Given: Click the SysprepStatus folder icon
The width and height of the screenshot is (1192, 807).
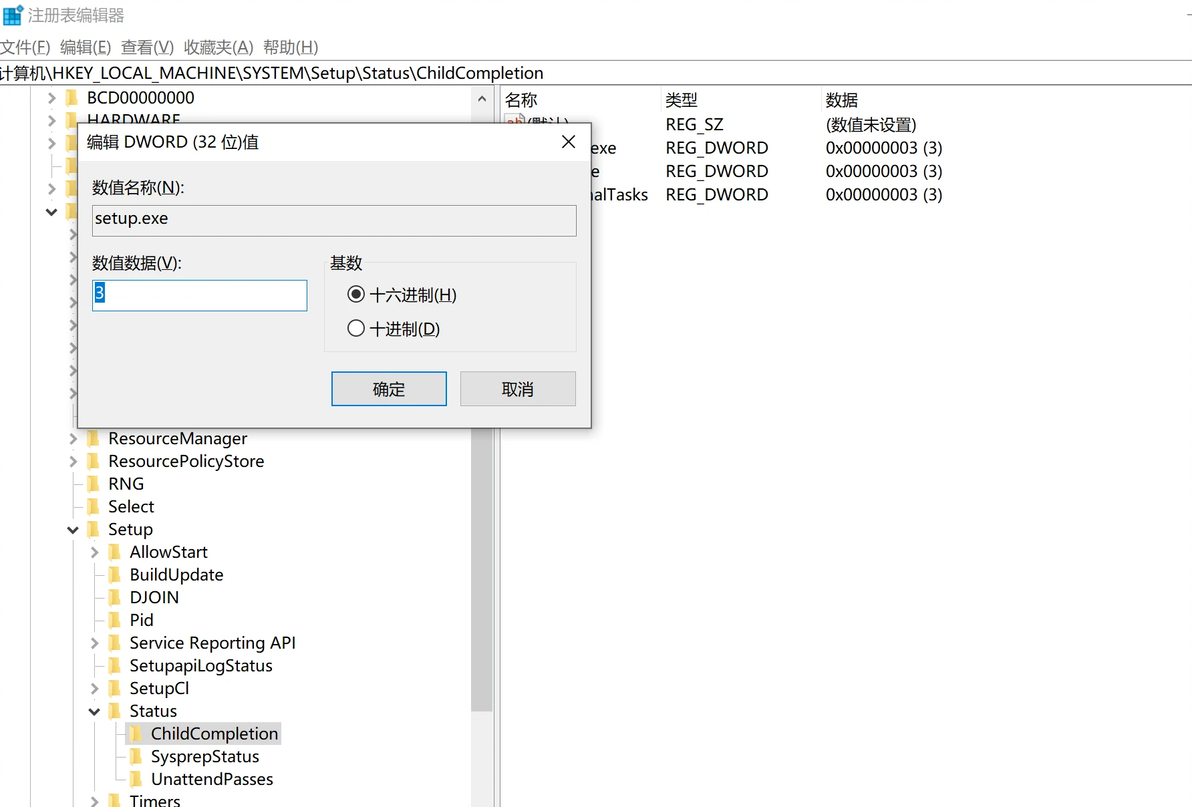Looking at the screenshot, I should tap(136, 756).
